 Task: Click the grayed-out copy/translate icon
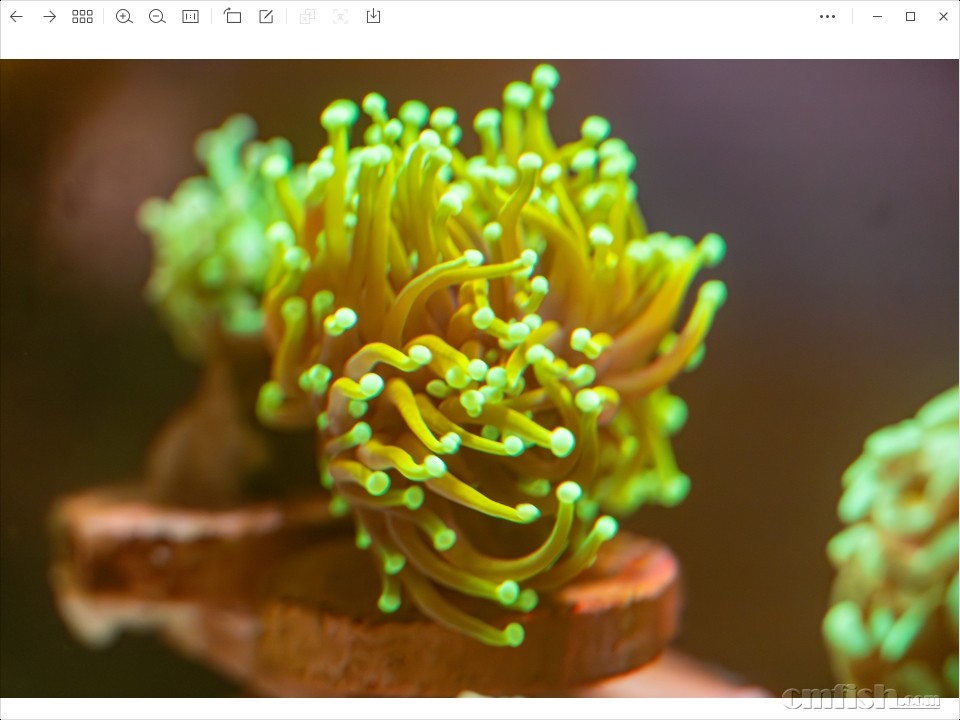point(307,16)
